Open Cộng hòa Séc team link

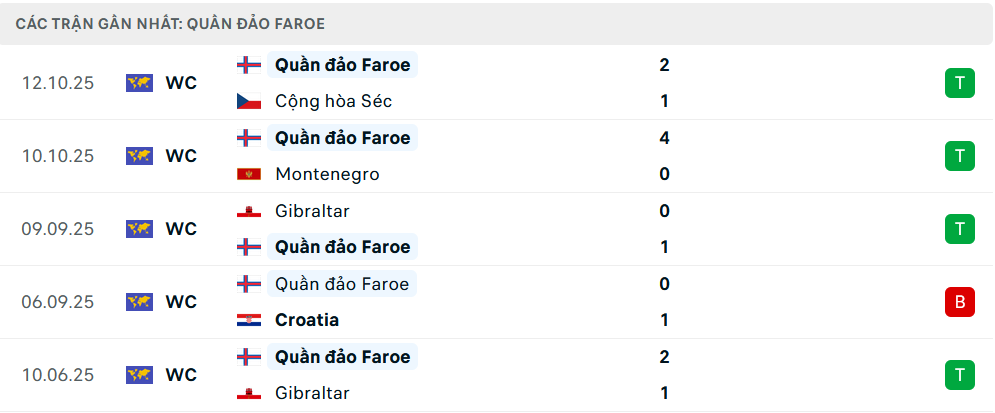coord(333,101)
